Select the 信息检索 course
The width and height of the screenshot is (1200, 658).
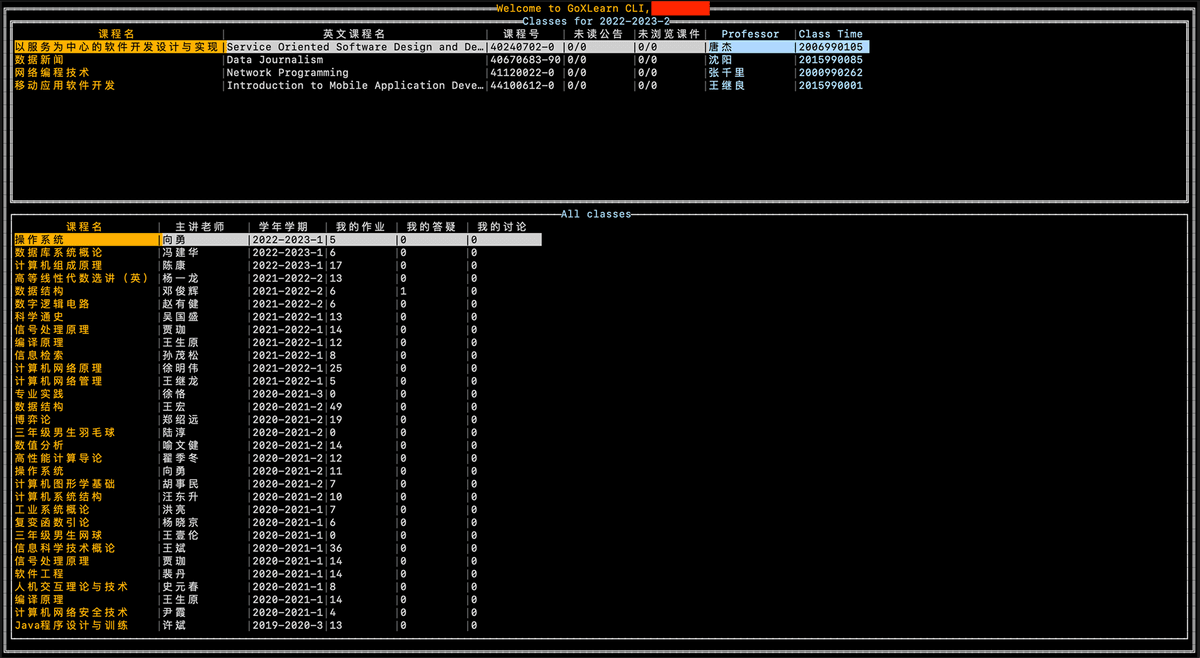point(39,355)
